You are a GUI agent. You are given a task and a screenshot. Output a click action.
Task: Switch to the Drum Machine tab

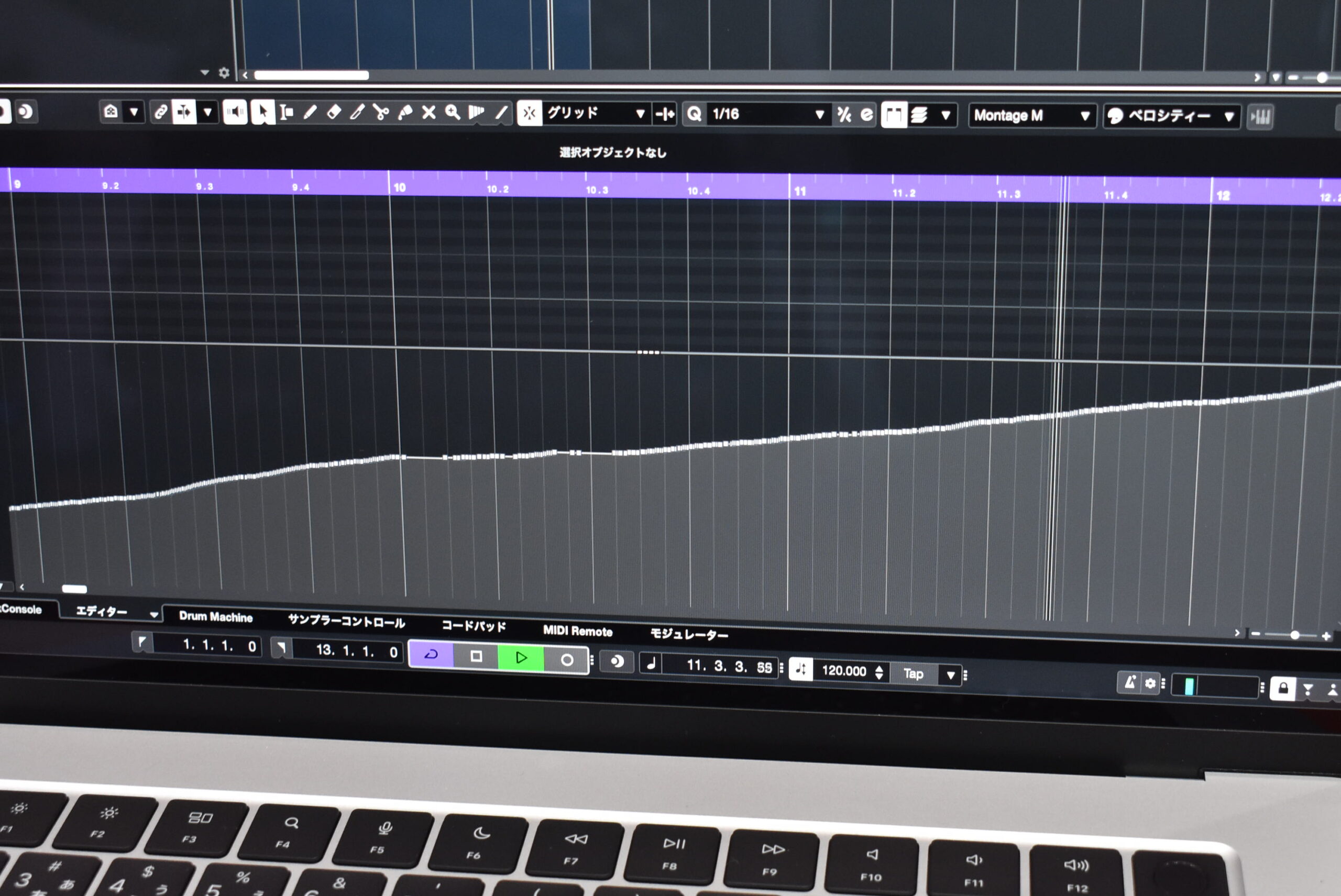[x=215, y=616]
